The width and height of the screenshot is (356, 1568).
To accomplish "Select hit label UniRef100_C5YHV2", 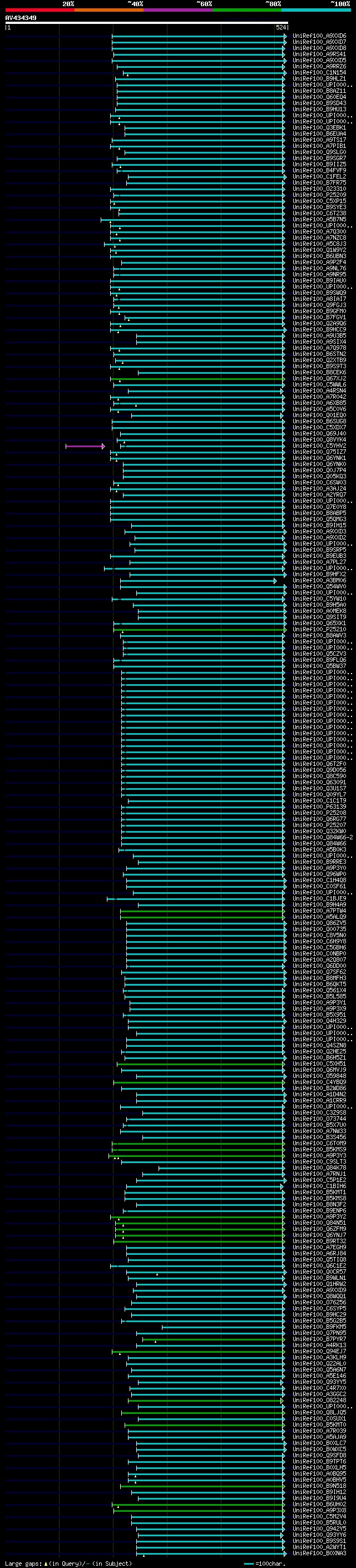I will tap(319, 446).
